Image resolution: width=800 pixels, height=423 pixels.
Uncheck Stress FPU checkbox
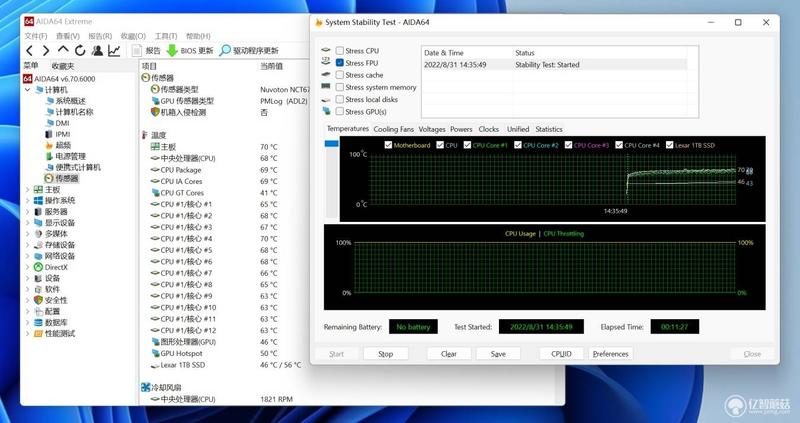(x=340, y=63)
